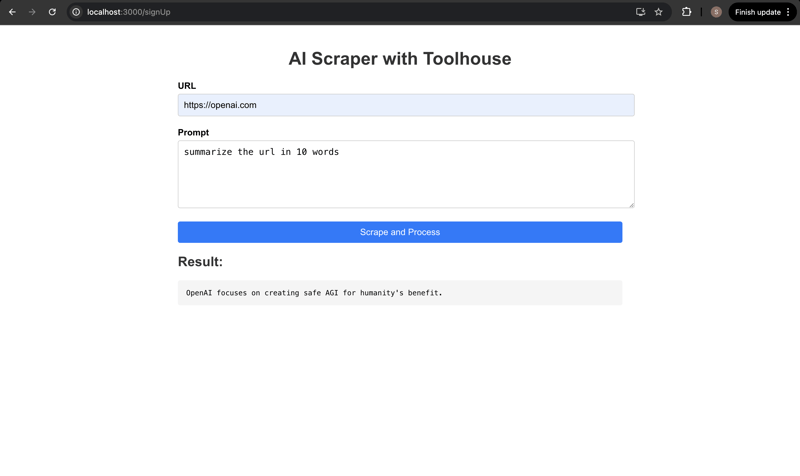Click the URL field label
Screen dimensions: 800x476
[x=187, y=86]
